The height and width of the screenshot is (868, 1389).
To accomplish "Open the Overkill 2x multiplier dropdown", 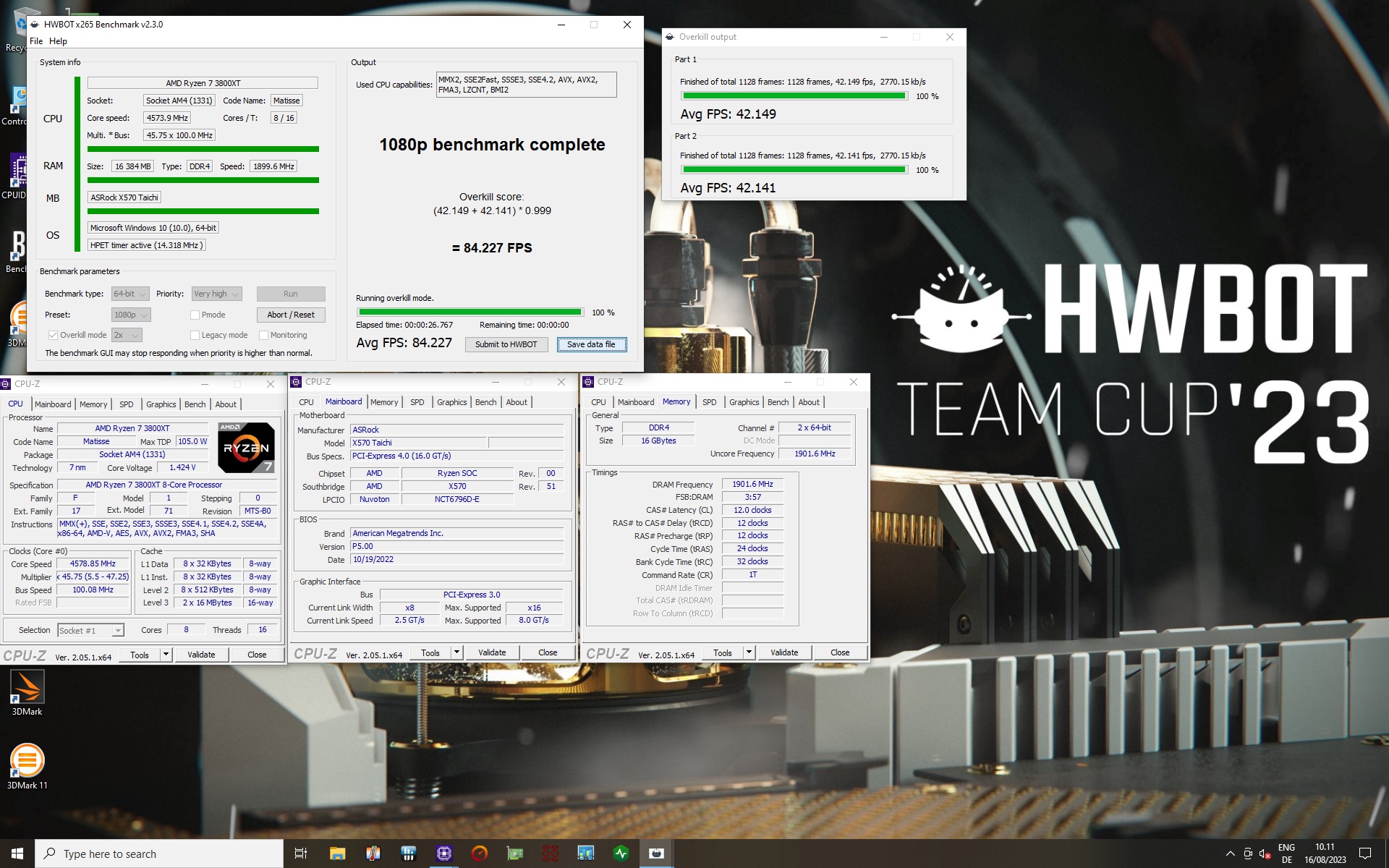I will pos(127,335).
